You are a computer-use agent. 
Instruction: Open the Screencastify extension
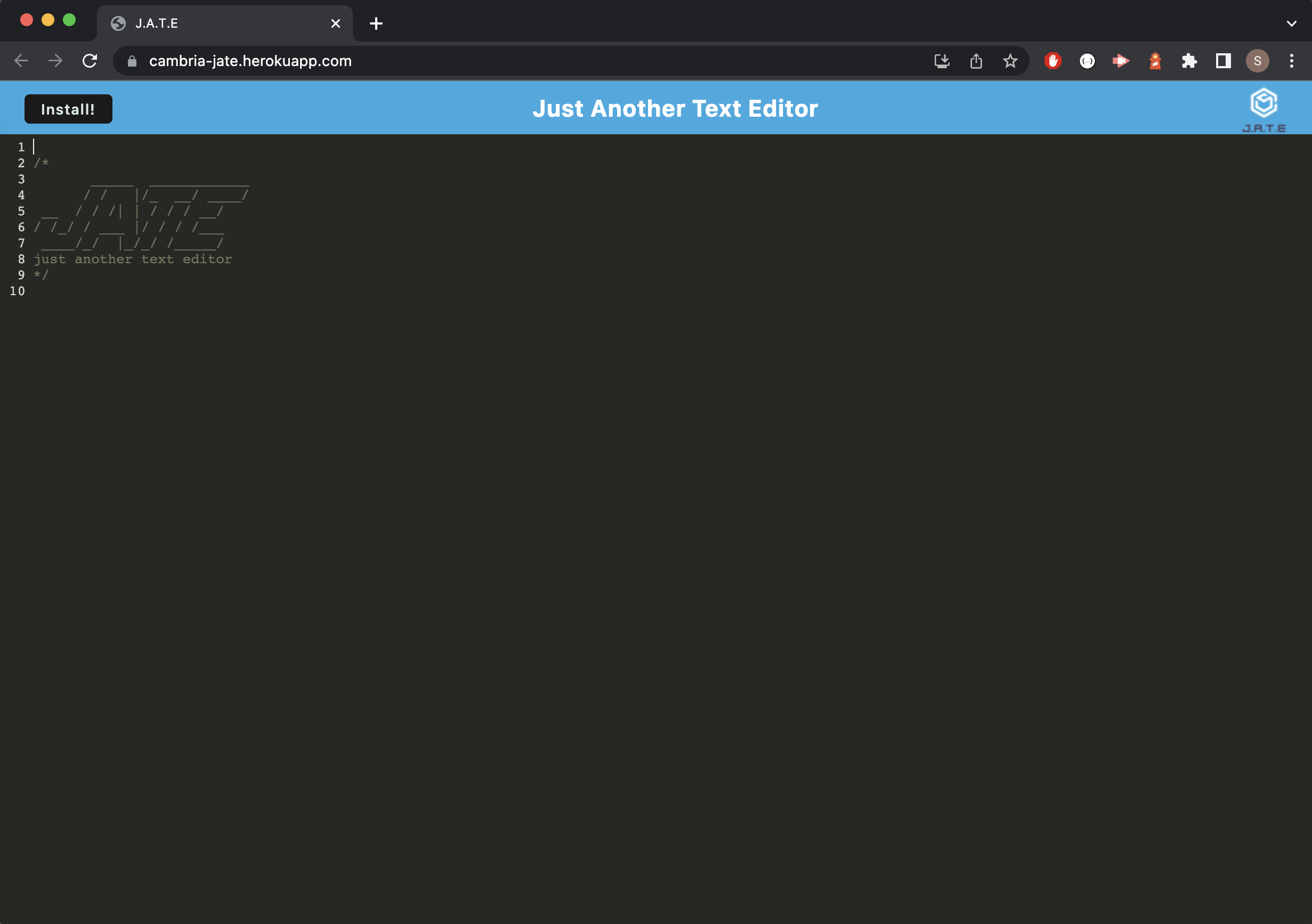(x=1121, y=61)
